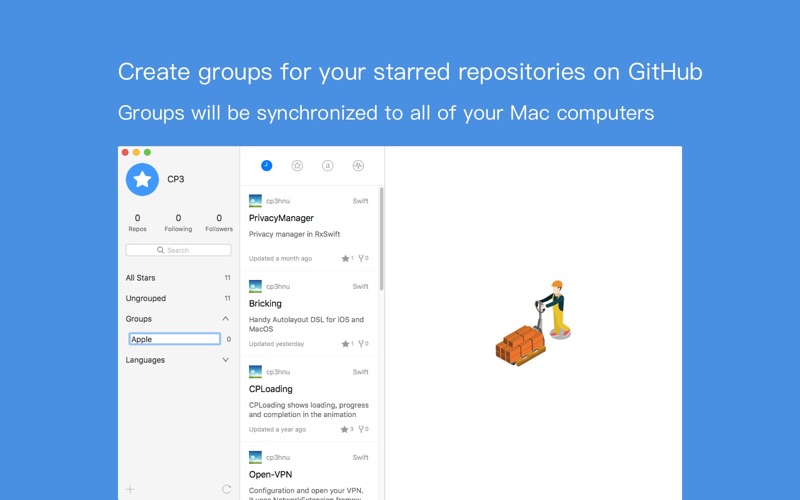Click 'Updated a month ago' text
The height and width of the screenshot is (500, 800).
280,259
